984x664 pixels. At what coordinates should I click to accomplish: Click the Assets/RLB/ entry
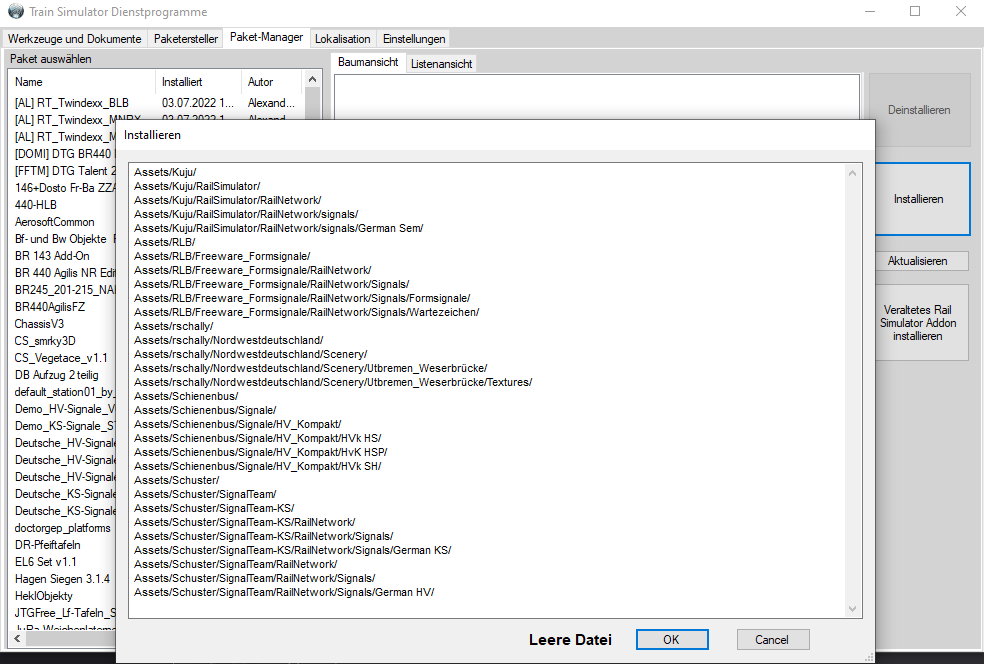pyautogui.click(x=164, y=242)
